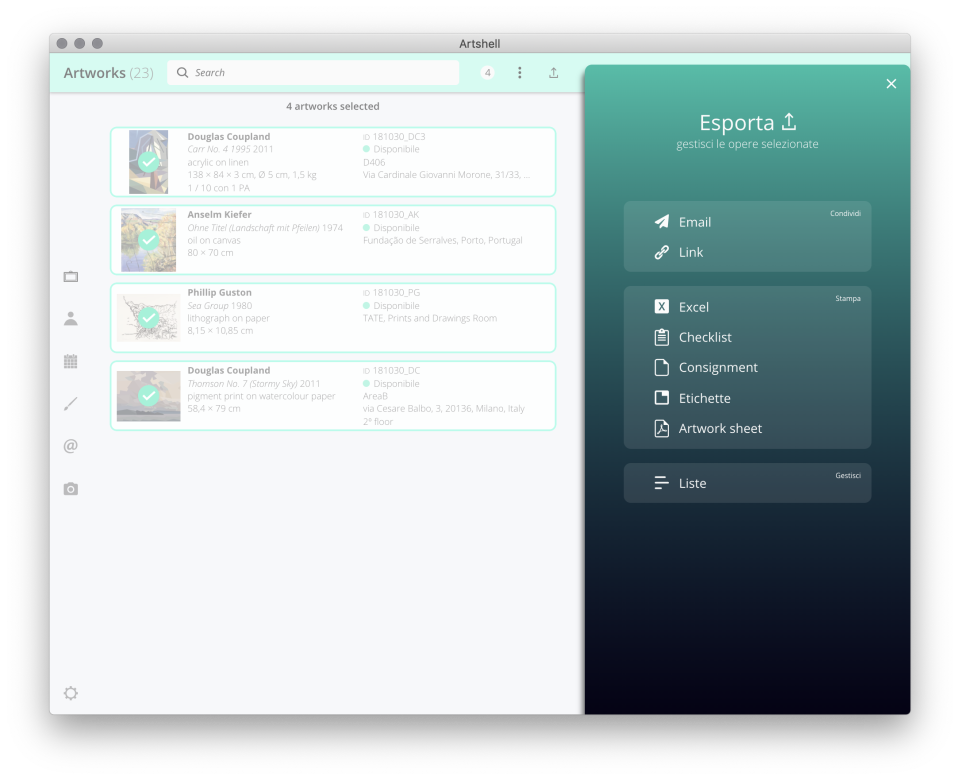
Task: Open the Liste management option
Action: (x=693, y=482)
